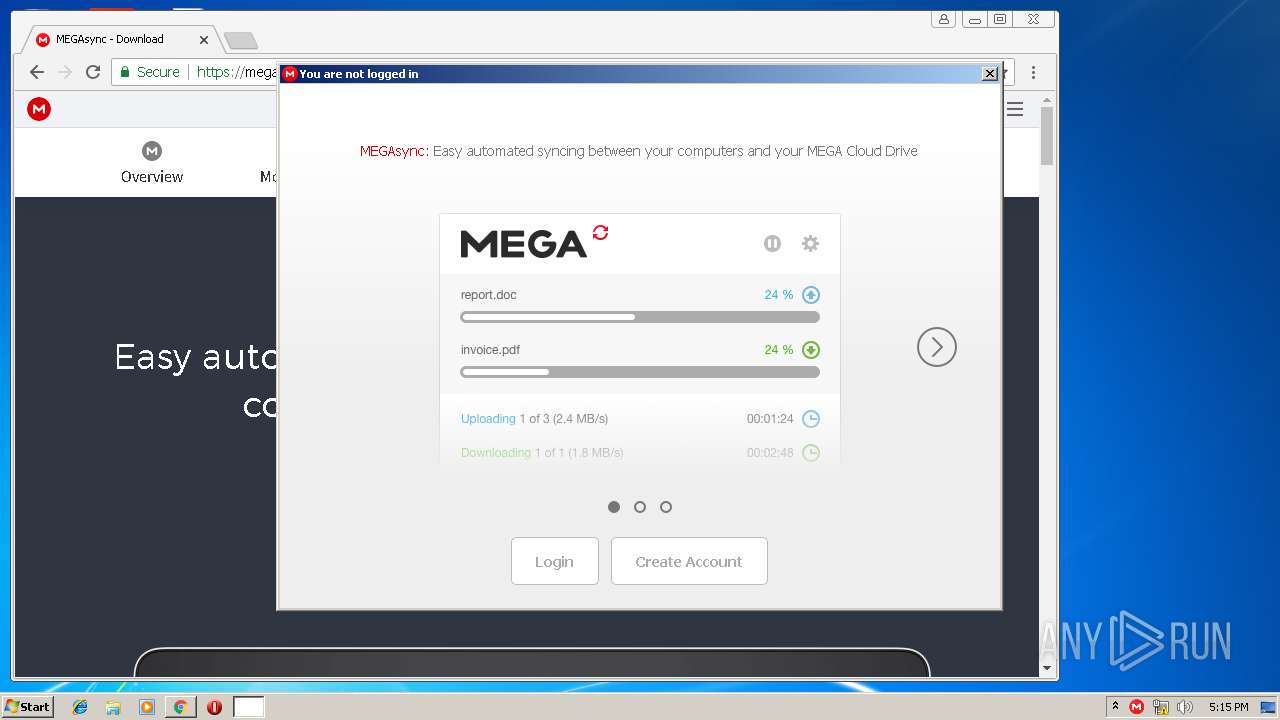This screenshot has width=1280, height=720.
Task: Click the clock icon on Downloading row
Action: point(811,453)
